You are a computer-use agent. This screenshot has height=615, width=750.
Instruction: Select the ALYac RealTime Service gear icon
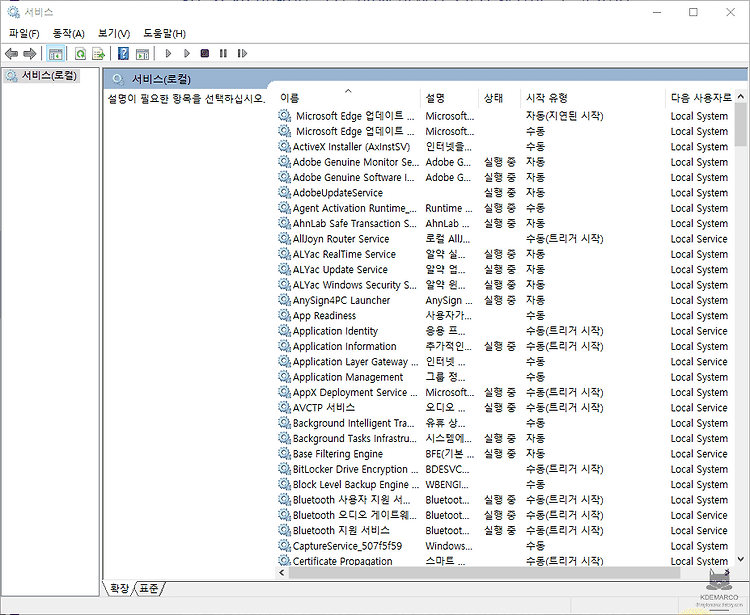[x=285, y=253]
